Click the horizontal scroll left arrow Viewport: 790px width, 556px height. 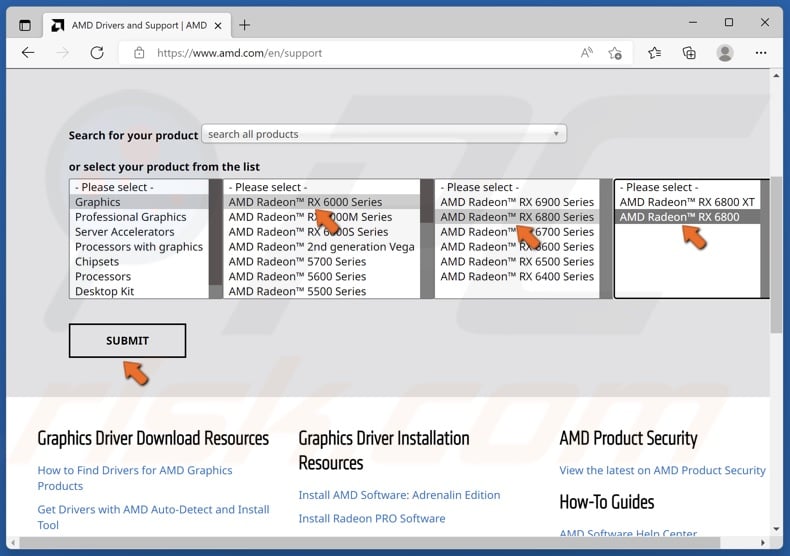(x=13, y=542)
